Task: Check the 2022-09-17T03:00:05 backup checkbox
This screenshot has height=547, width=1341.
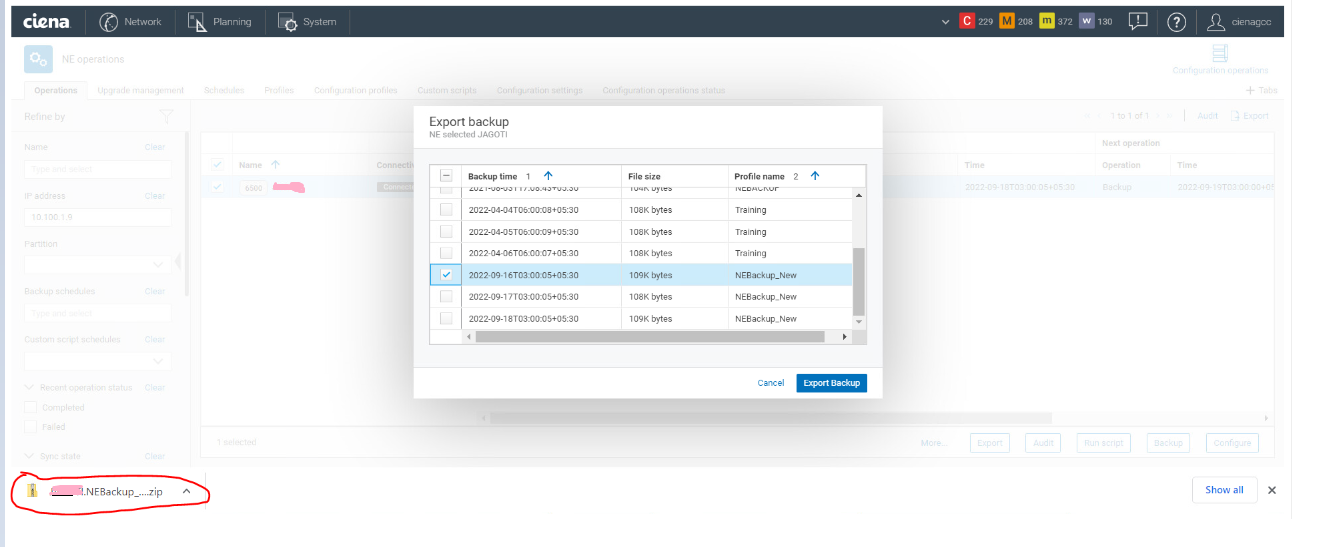Action: (x=446, y=297)
